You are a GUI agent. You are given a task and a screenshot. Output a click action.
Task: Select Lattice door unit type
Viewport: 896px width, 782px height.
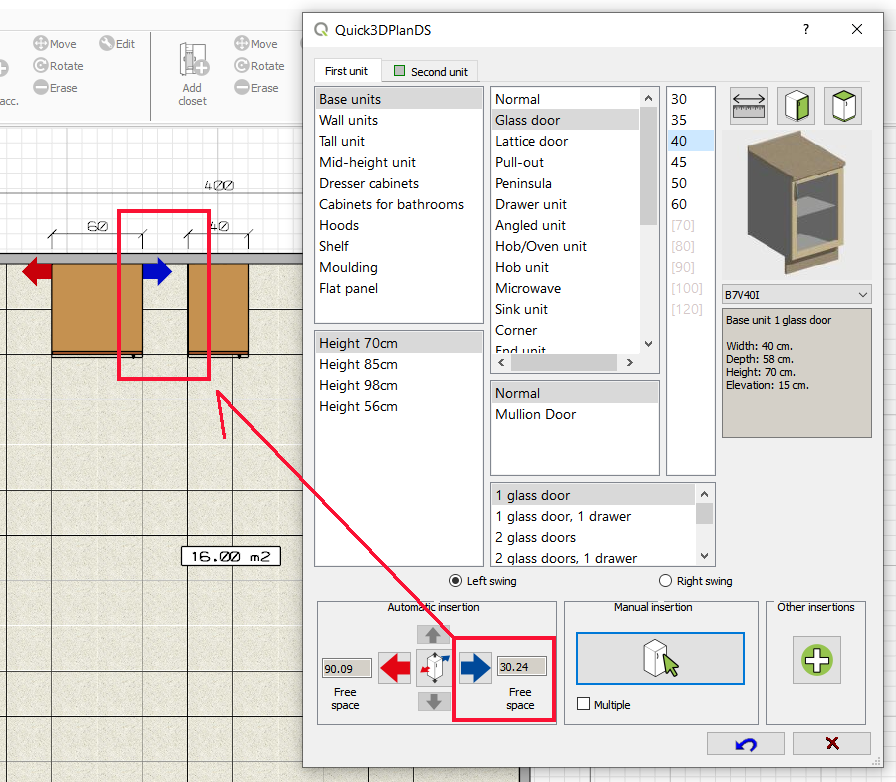tap(566, 141)
